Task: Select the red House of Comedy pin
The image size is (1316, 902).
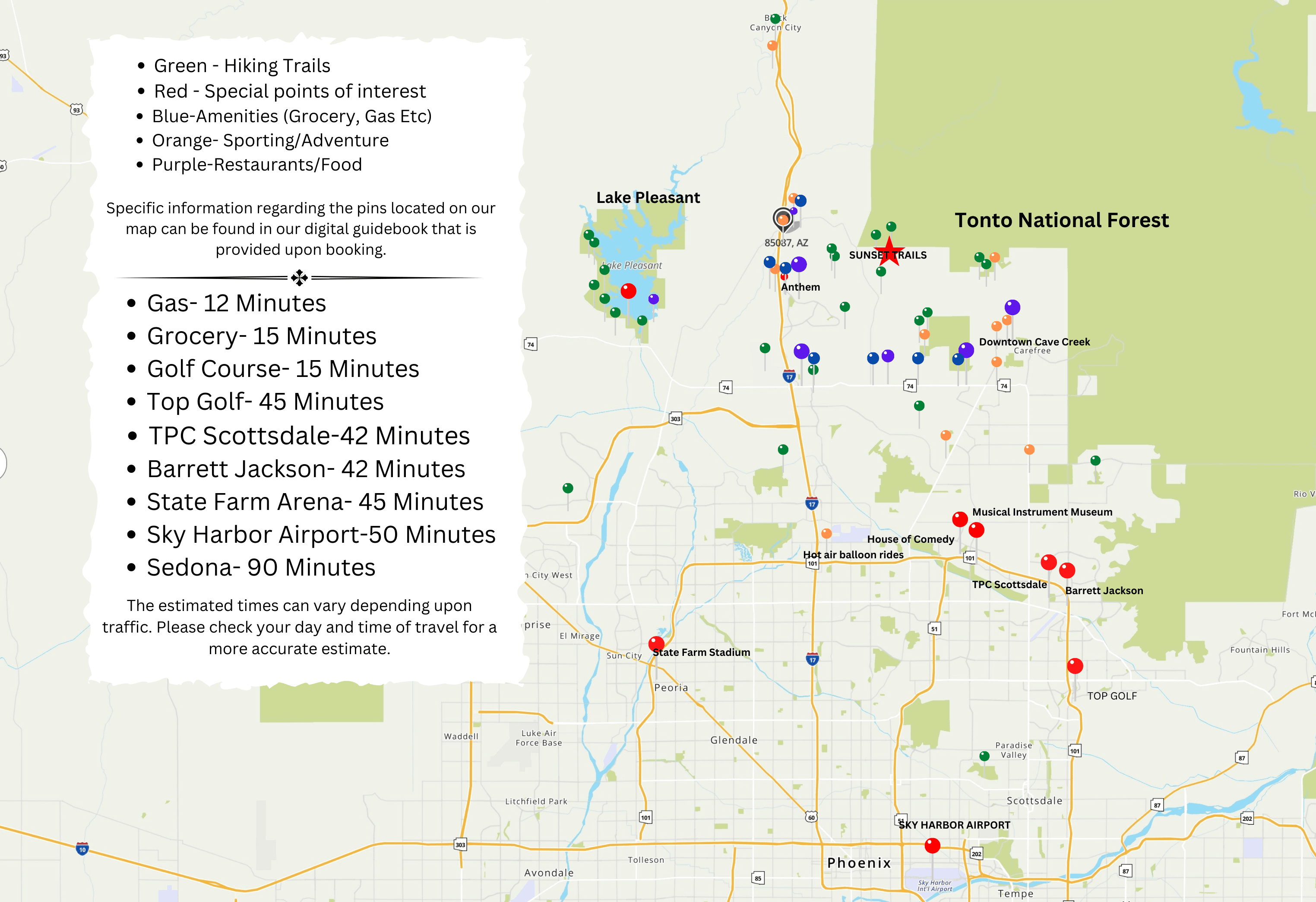Action: point(976,530)
